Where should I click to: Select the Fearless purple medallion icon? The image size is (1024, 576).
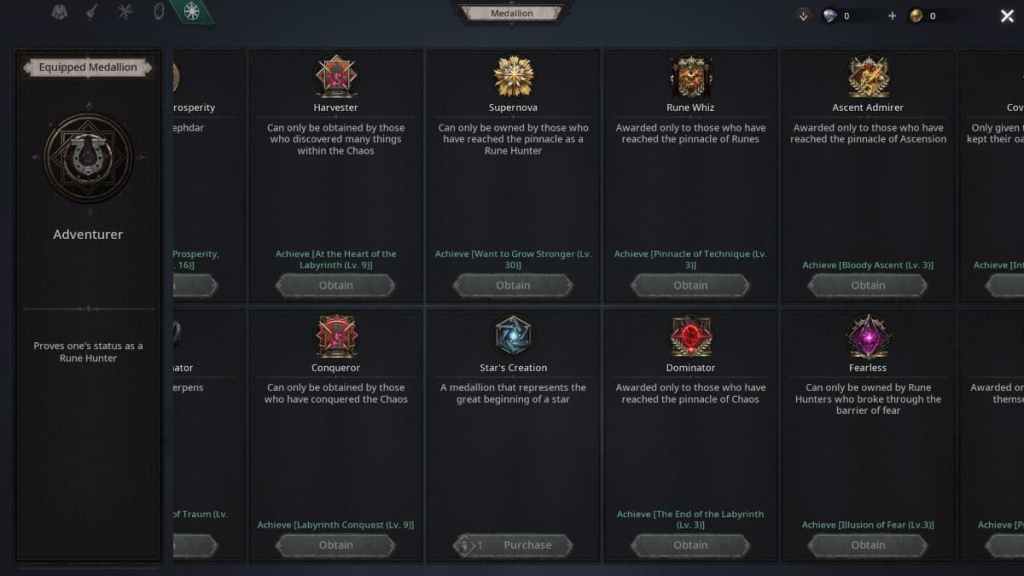(x=868, y=336)
